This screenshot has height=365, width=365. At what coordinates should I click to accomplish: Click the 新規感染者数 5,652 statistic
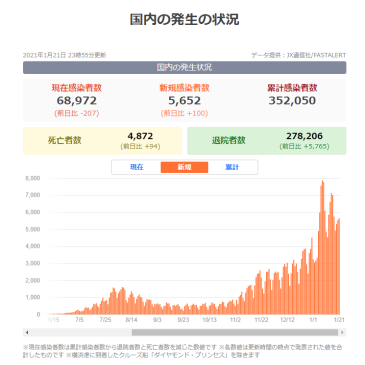[x=184, y=100]
